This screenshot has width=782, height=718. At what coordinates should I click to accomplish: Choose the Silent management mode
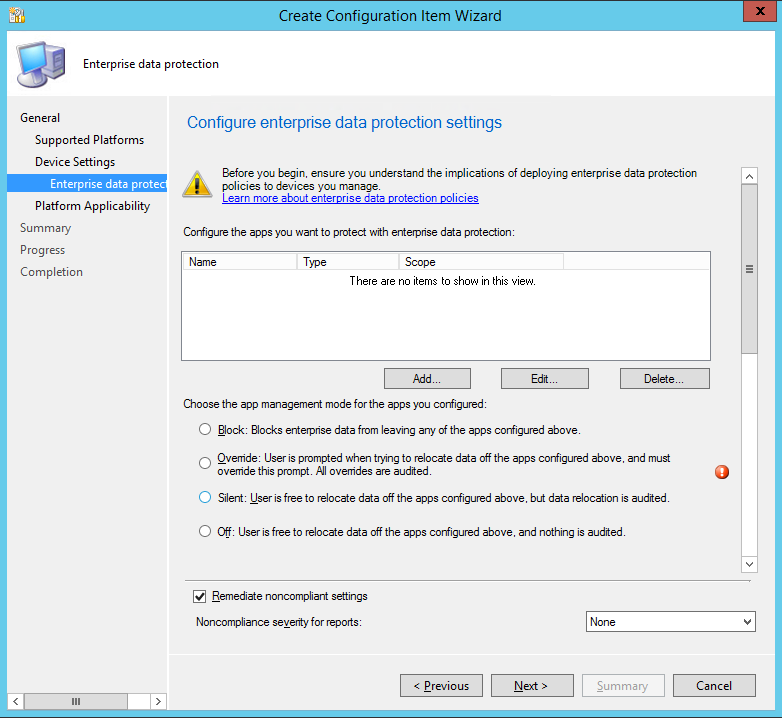click(205, 498)
